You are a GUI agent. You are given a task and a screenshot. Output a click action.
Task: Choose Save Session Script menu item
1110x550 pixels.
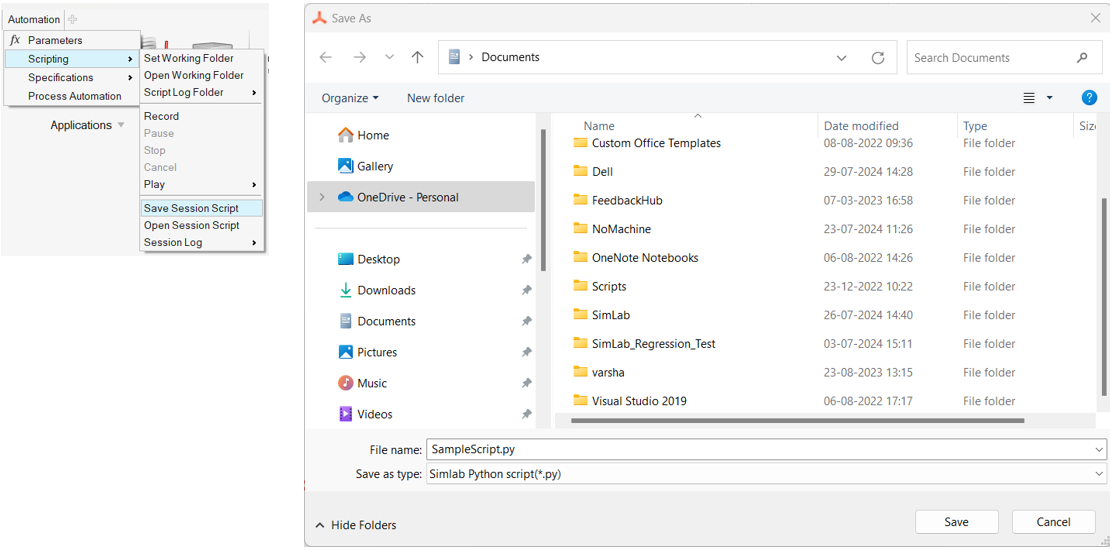tap(191, 208)
